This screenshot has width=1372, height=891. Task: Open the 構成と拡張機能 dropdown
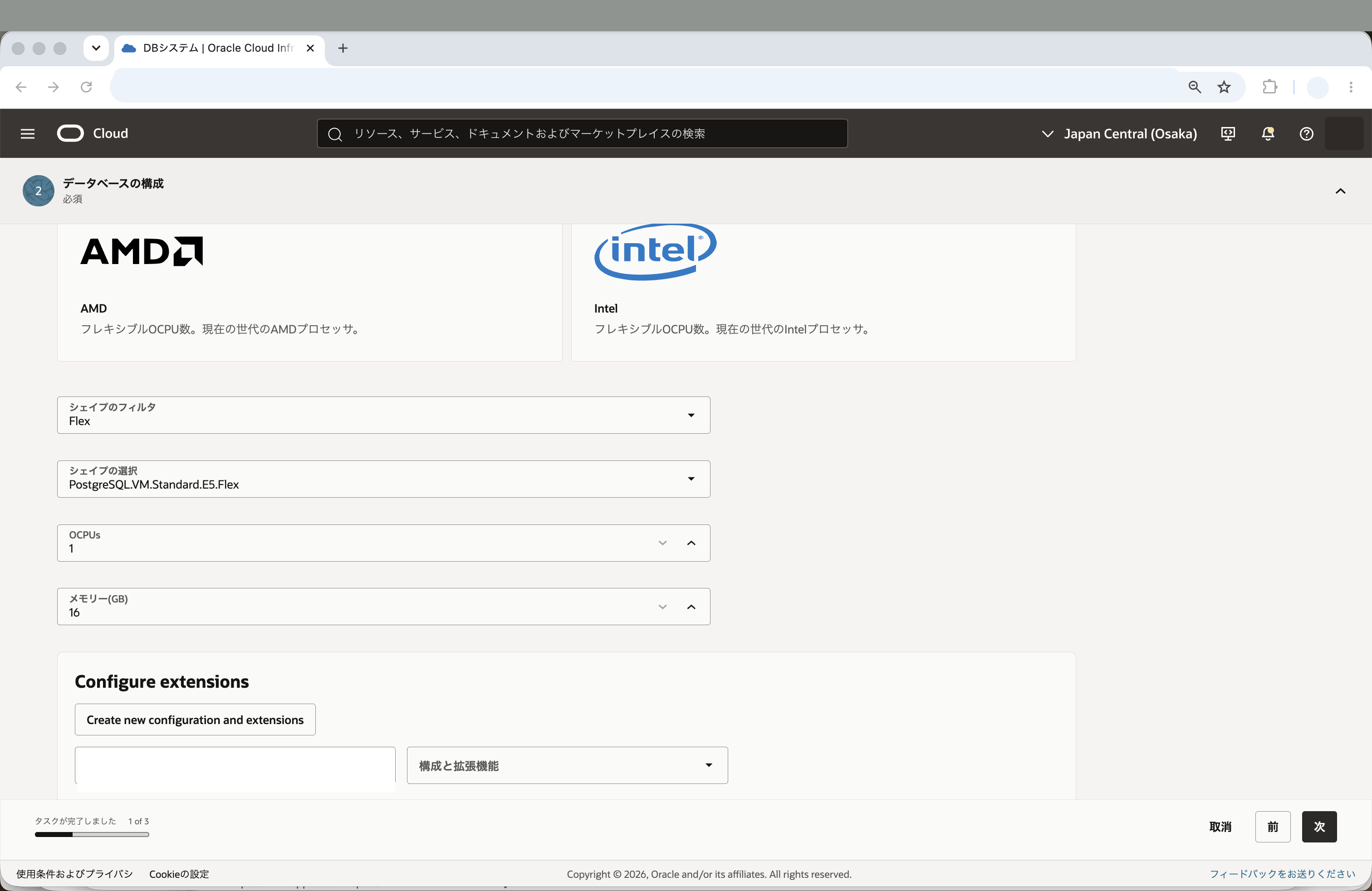pyautogui.click(x=567, y=765)
